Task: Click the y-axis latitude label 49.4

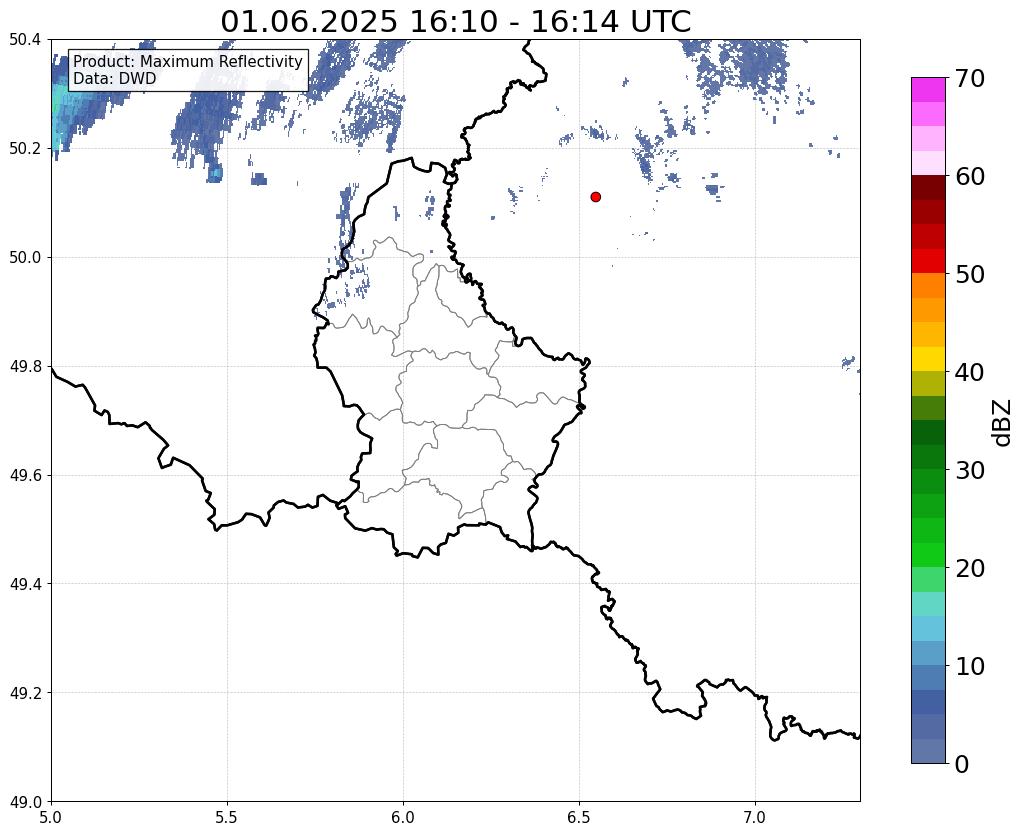Action: (x=25, y=584)
